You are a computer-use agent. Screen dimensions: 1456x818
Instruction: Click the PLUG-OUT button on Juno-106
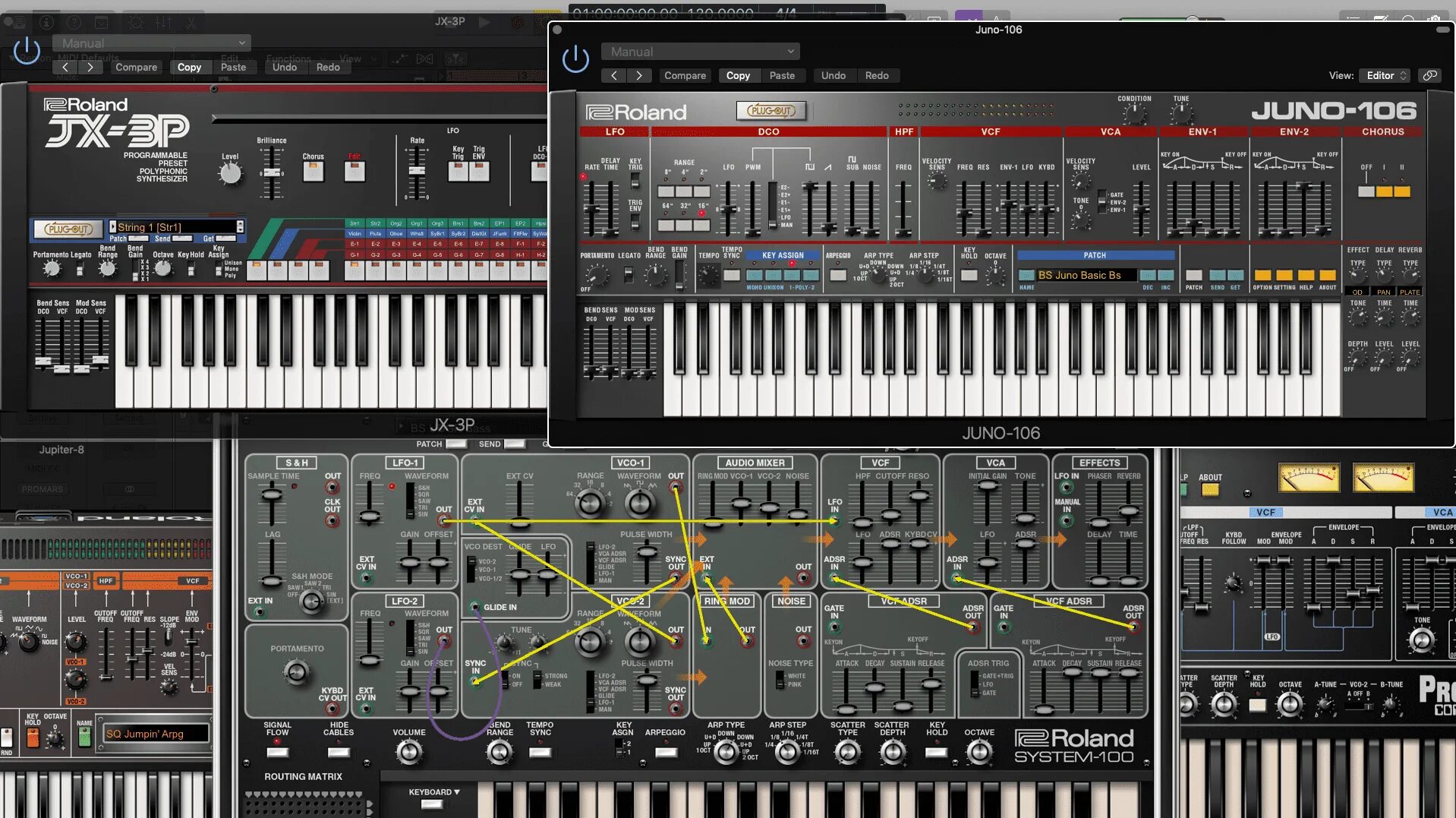pyautogui.click(x=771, y=111)
